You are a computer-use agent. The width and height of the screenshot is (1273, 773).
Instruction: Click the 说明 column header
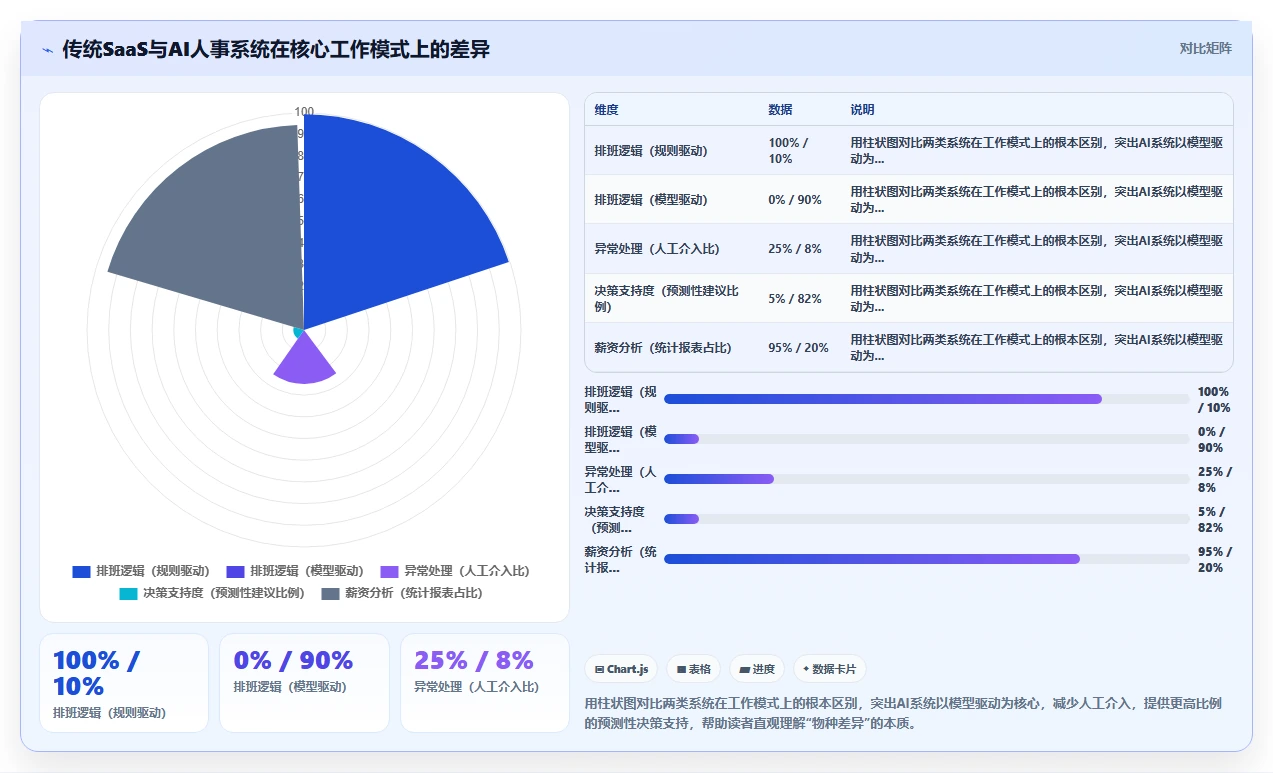coord(862,110)
